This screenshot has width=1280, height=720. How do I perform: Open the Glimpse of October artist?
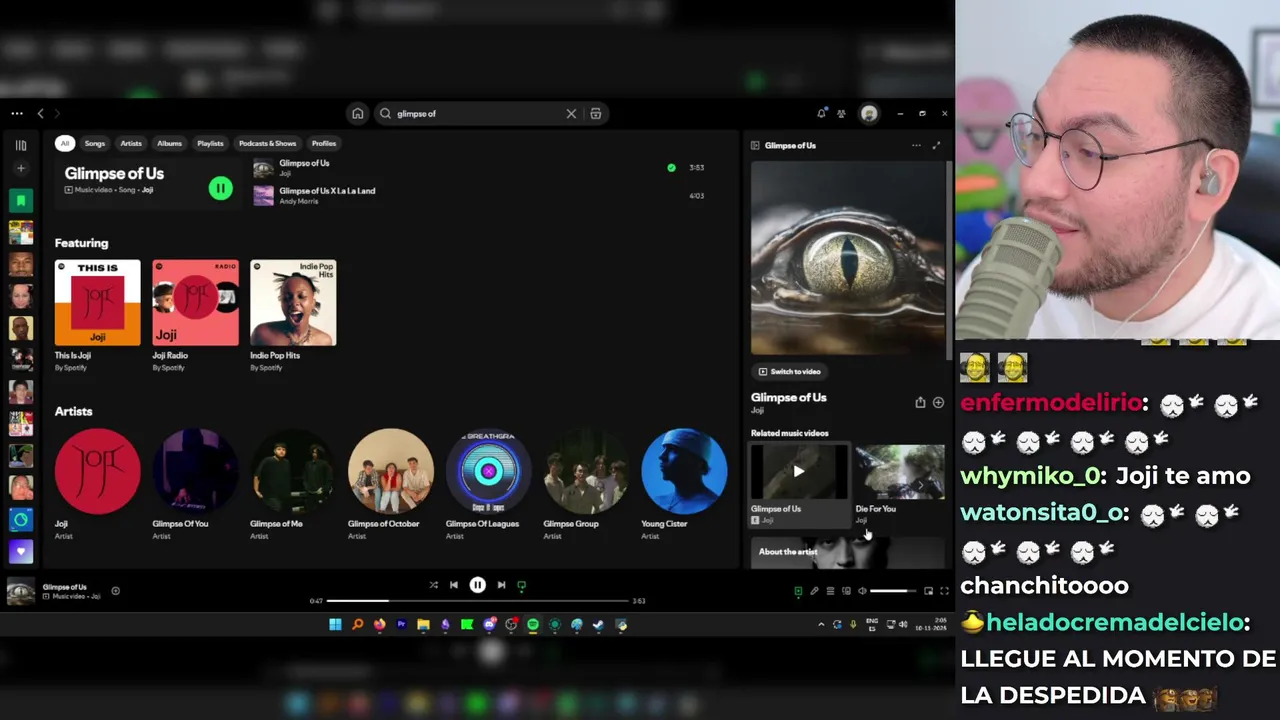click(391, 485)
